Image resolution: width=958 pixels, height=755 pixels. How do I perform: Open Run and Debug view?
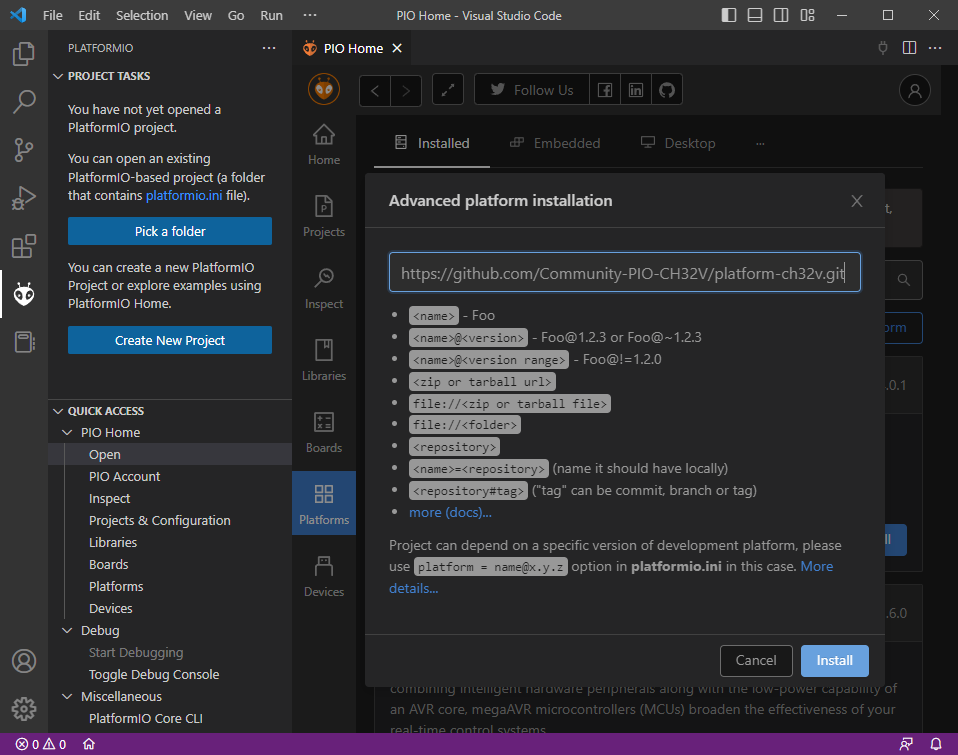point(24,198)
